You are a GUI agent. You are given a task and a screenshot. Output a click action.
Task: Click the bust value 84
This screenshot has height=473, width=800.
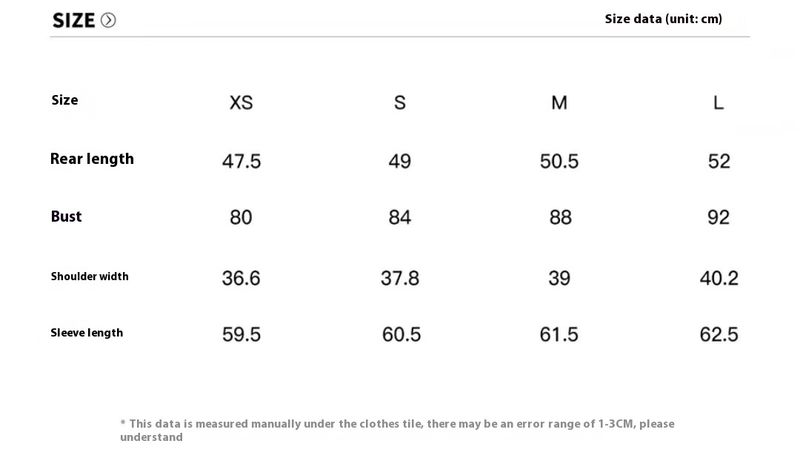pos(400,218)
